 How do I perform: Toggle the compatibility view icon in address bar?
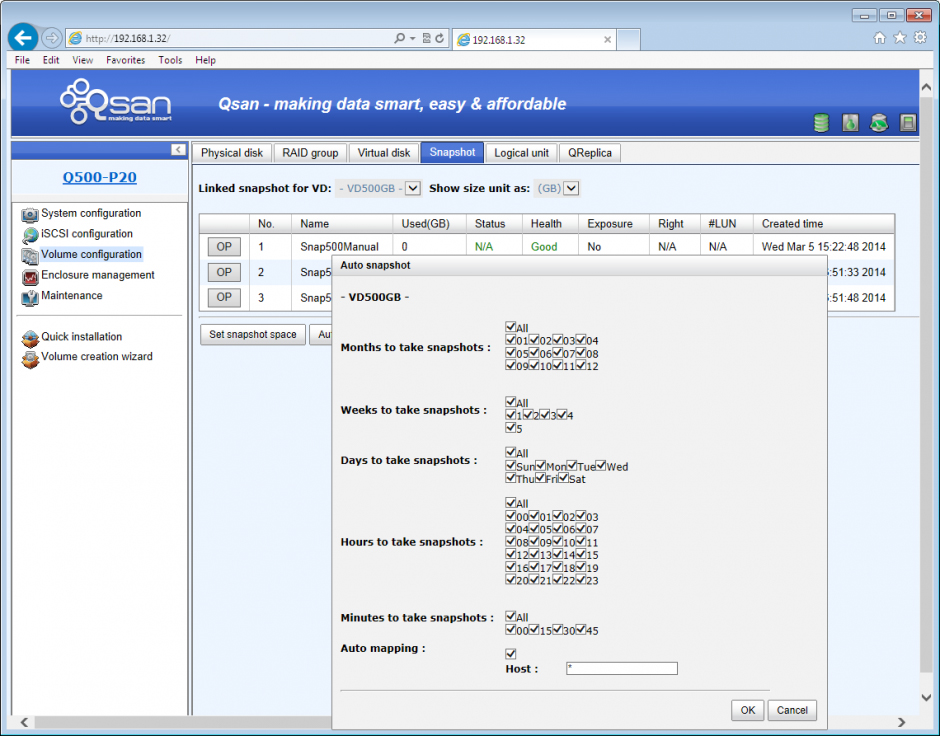coord(426,38)
